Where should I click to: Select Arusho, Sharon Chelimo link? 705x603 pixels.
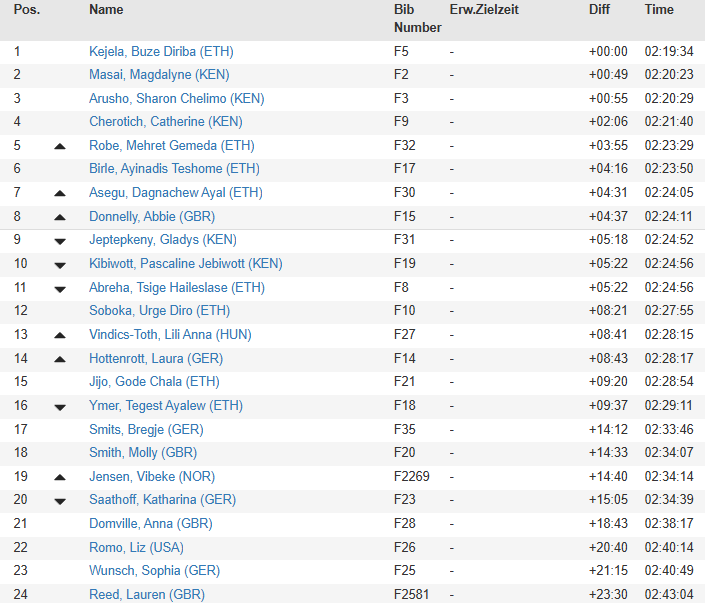click(177, 98)
